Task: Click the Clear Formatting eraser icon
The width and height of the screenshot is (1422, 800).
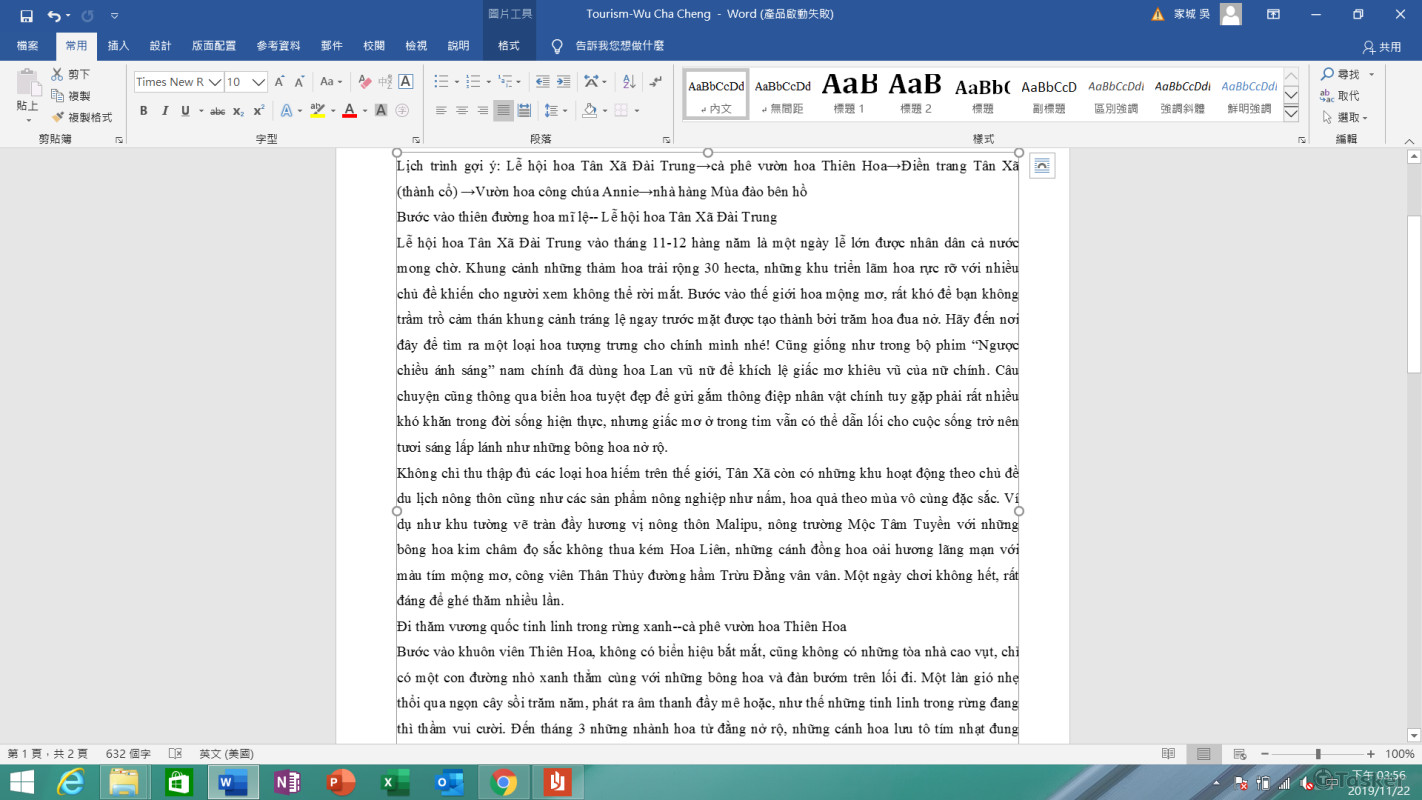Action: (364, 82)
